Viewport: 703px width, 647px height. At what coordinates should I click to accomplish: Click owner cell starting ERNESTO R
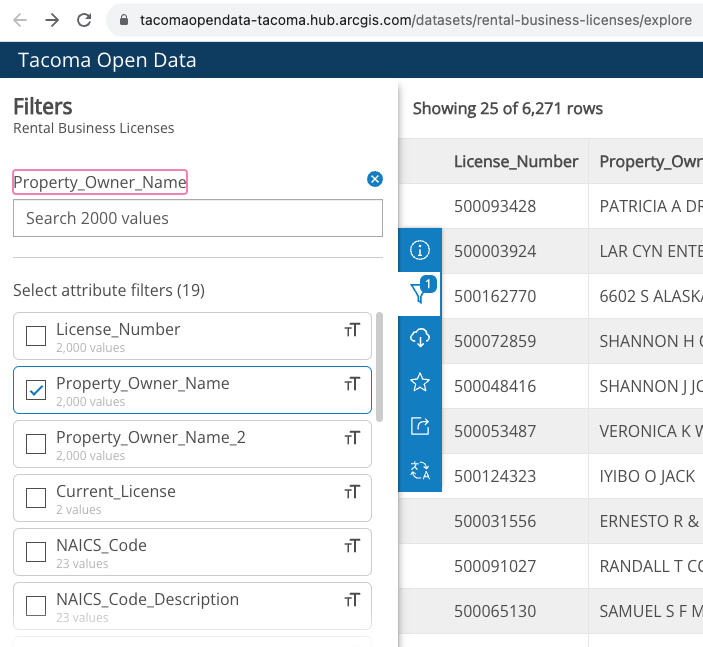coord(651,521)
